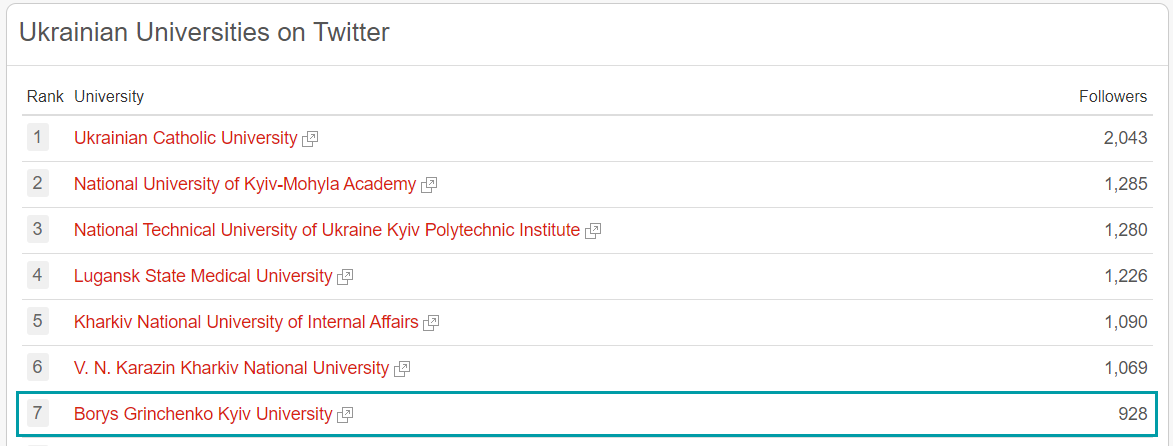Click external link icon beside Kyiv Polytechnic Institute

pyautogui.click(x=593, y=231)
